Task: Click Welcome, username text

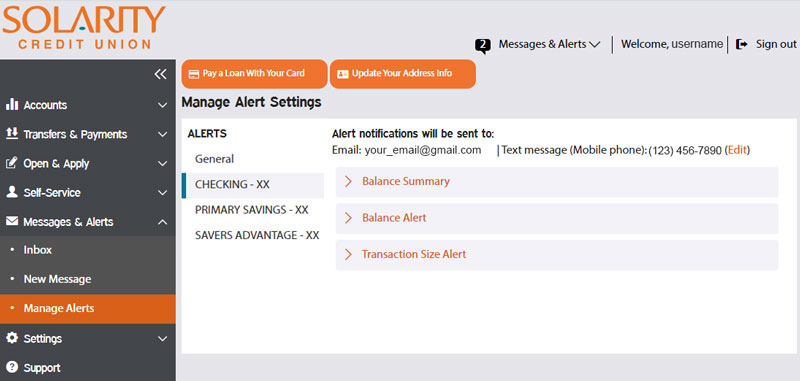Action: [x=671, y=44]
